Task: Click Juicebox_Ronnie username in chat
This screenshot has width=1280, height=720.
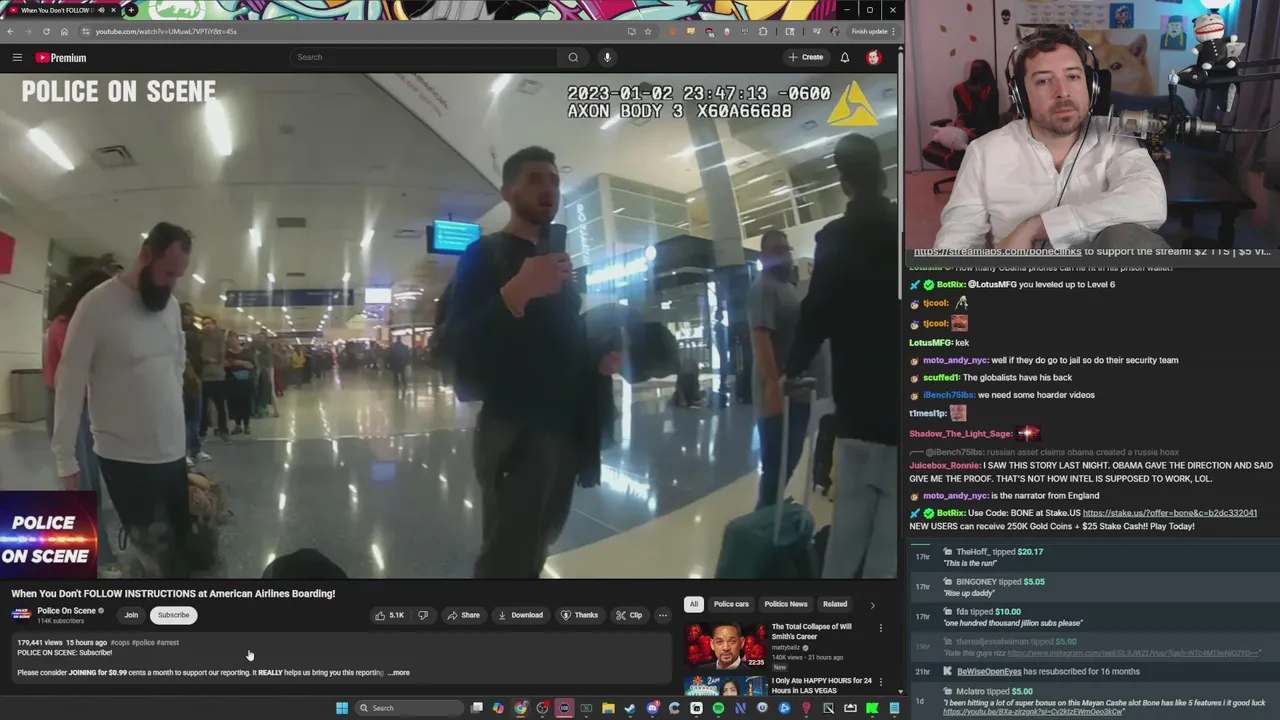Action: pos(945,466)
